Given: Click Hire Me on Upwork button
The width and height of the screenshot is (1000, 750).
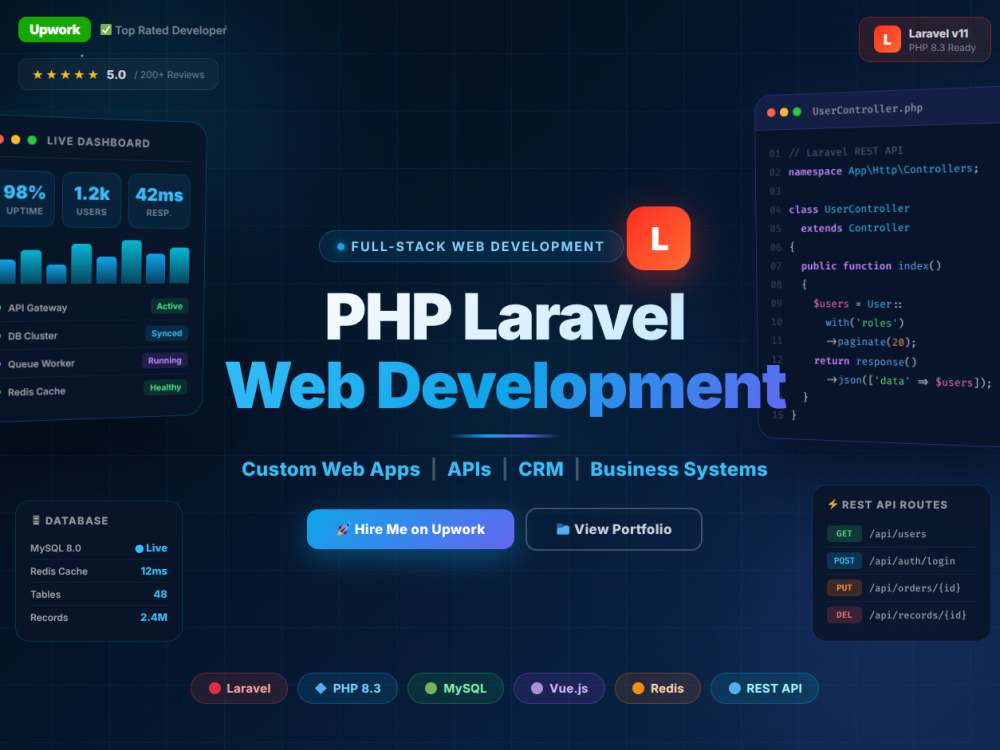Looking at the screenshot, I should coord(410,529).
